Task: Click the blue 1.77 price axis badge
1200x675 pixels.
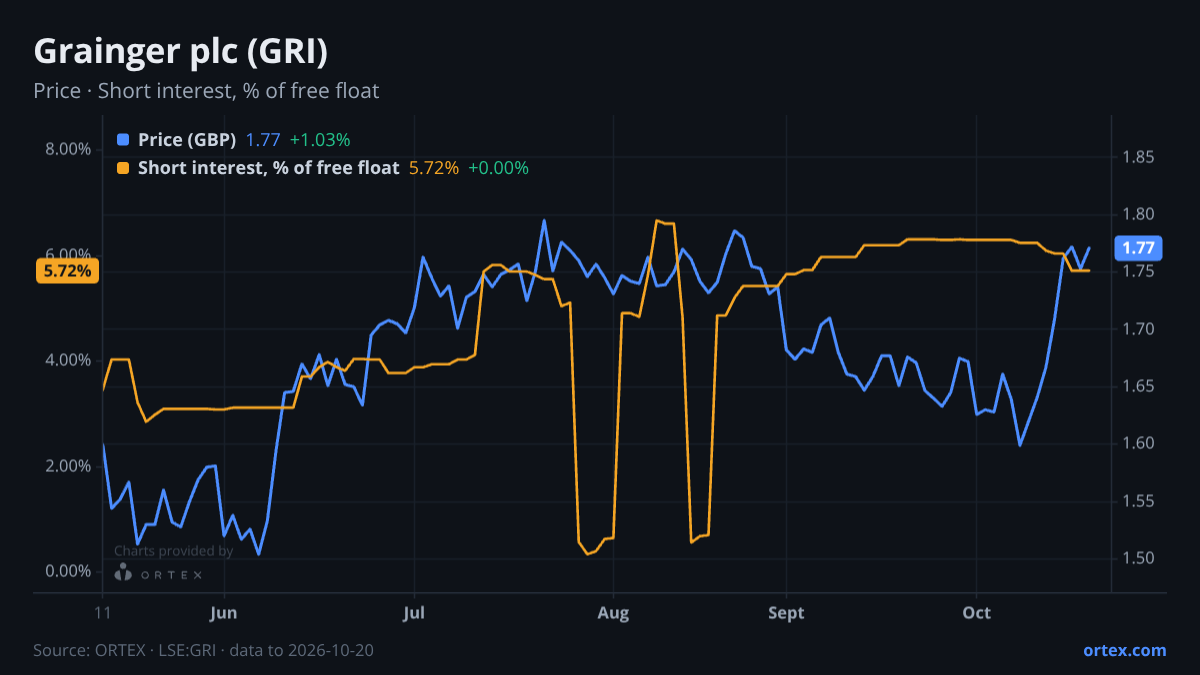Action: coord(1139,248)
